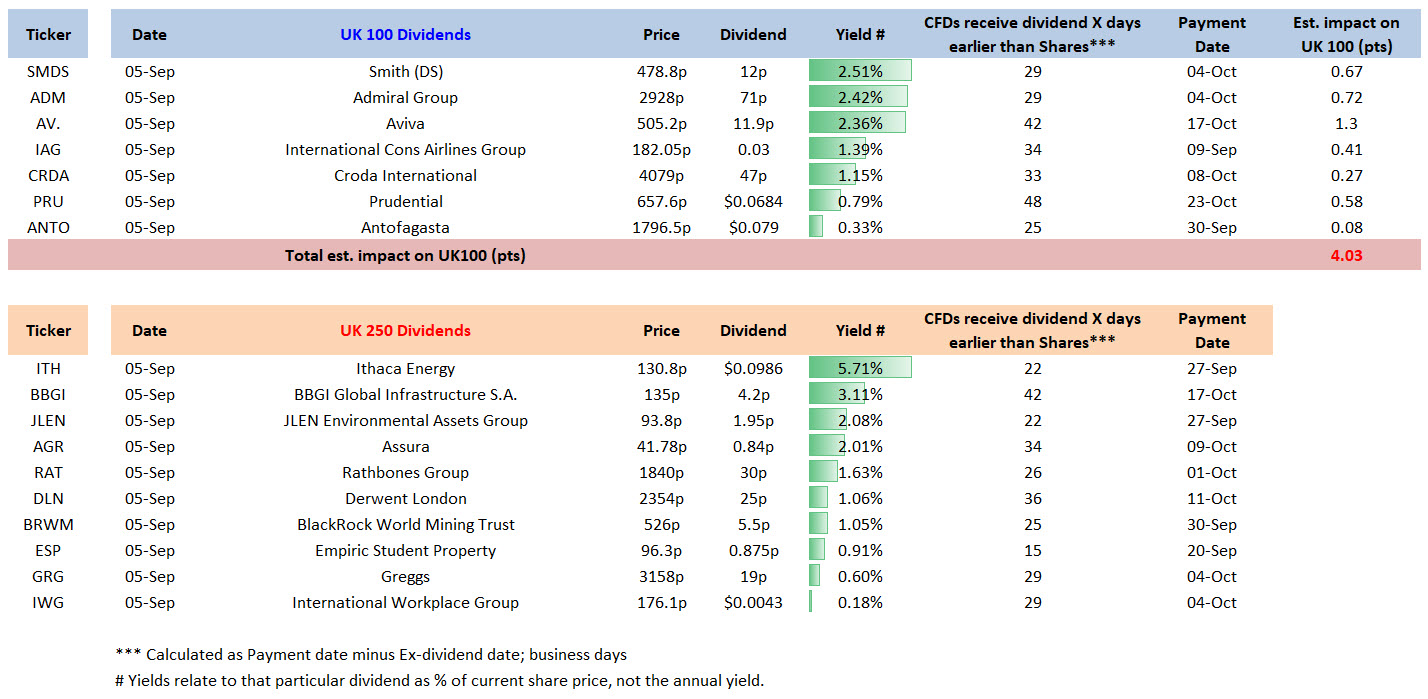Image resolution: width=1428 pixels, height=699 pixels.
Task: Select the Greggs company name
Action: (x=405, y=577)
